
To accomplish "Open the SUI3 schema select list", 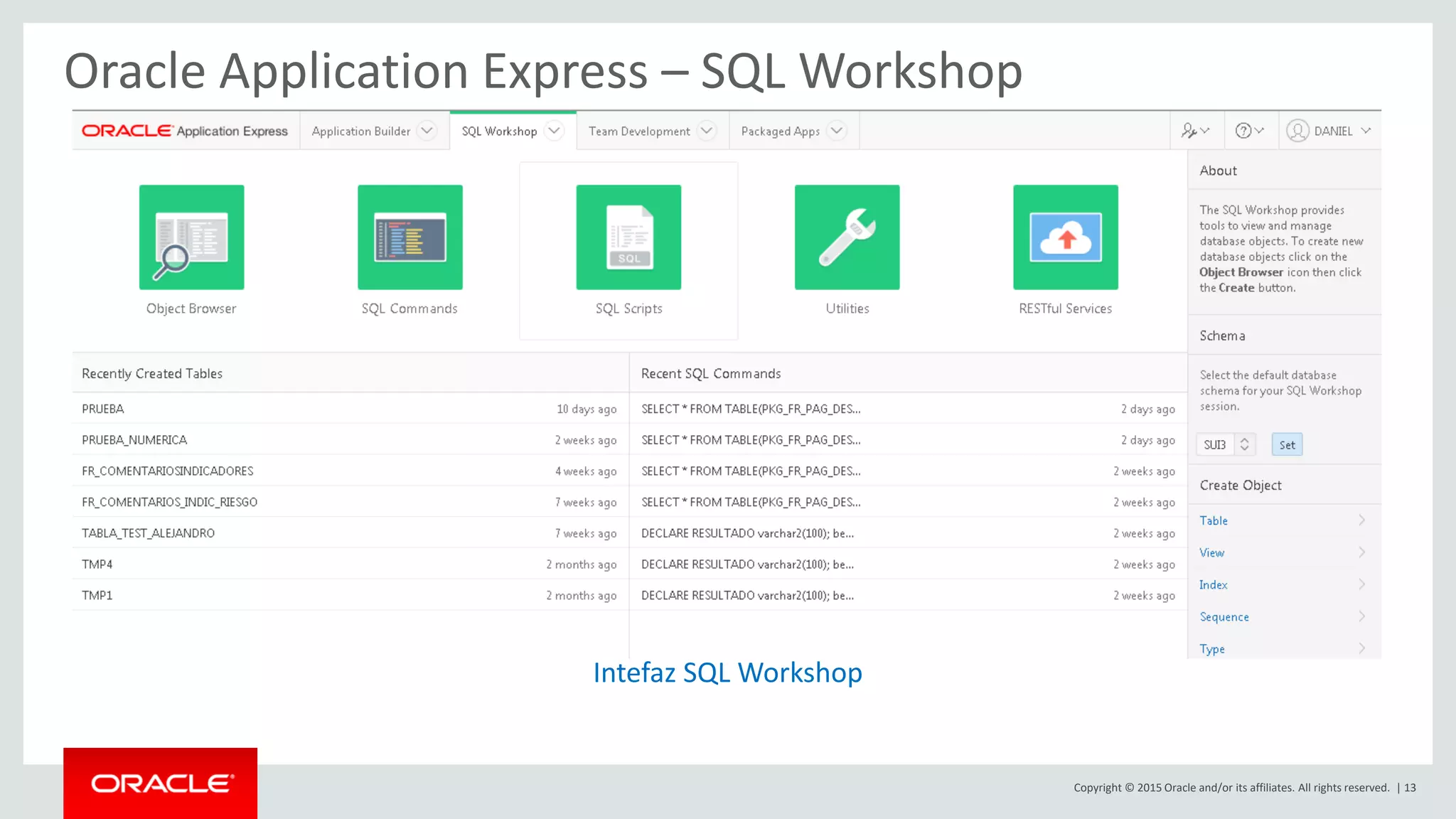I will [1226, 444].
